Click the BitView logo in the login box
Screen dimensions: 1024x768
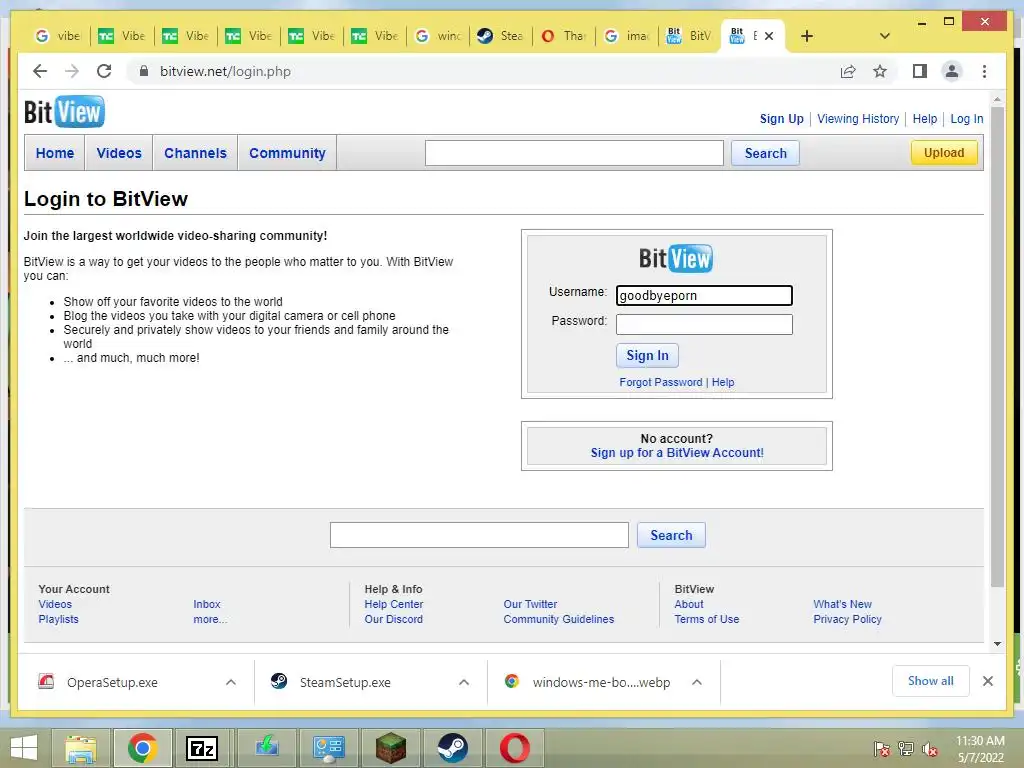coord(676,258)
